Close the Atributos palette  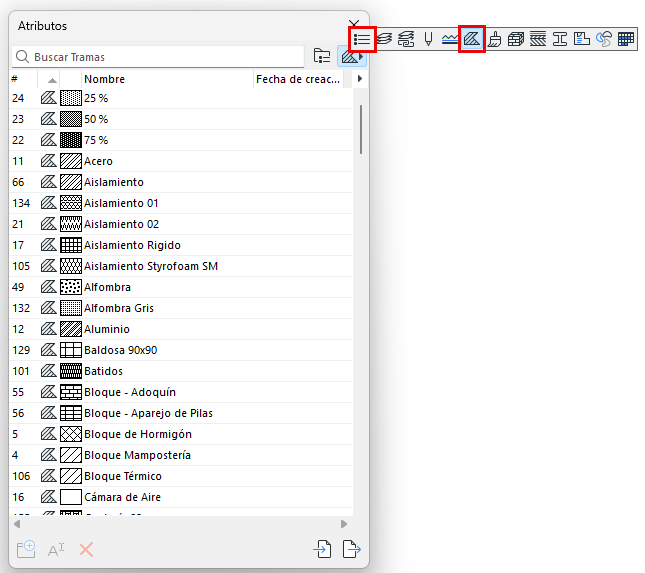pos(354,24)
